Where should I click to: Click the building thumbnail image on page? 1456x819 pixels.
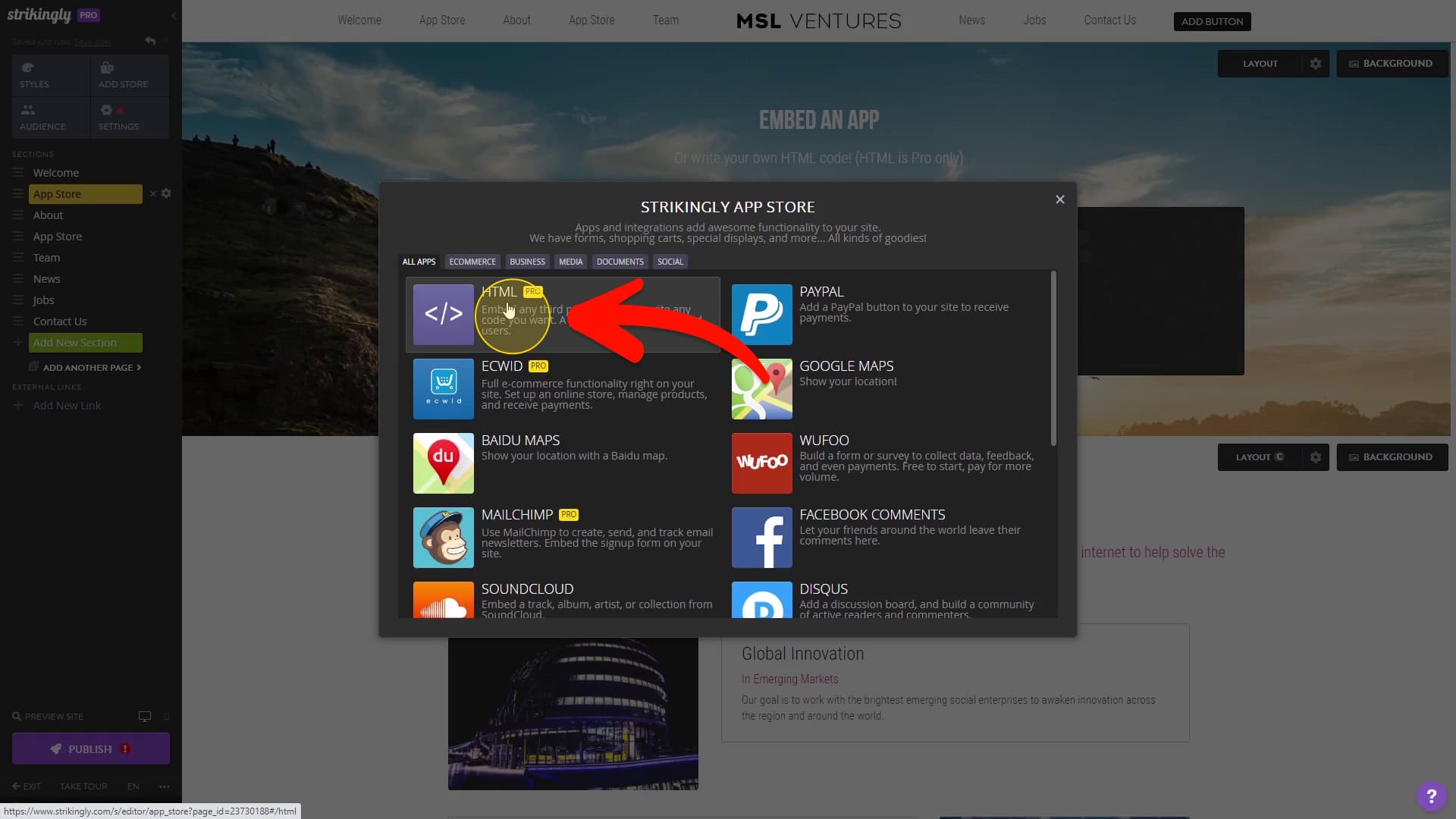573,714
